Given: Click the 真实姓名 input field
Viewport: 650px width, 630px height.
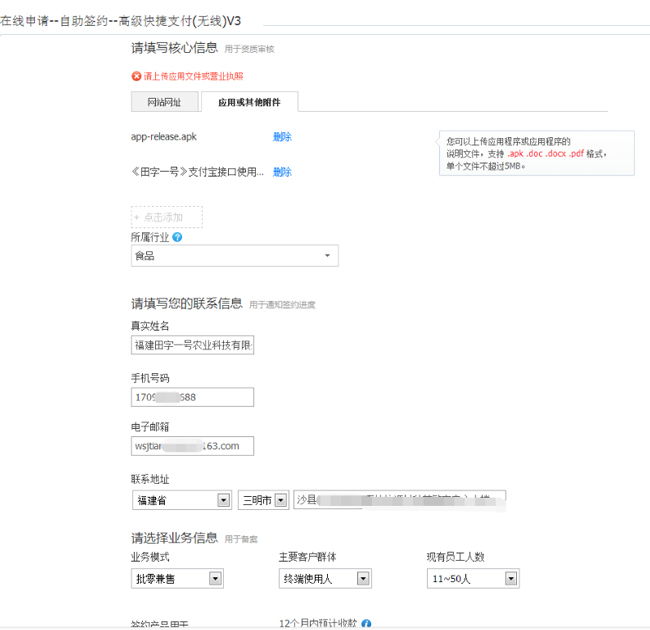Looking at the screenshot, I should pos(192,345).
